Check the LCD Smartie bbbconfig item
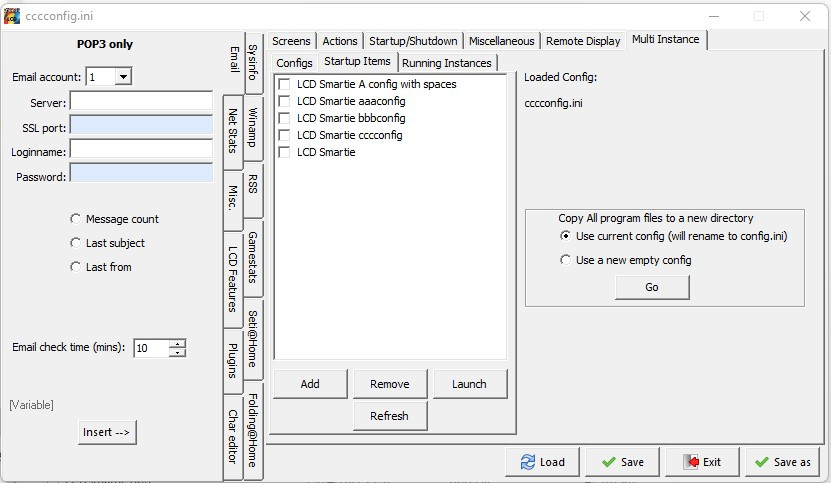The image size is (831, 483). tap(285, 118)
